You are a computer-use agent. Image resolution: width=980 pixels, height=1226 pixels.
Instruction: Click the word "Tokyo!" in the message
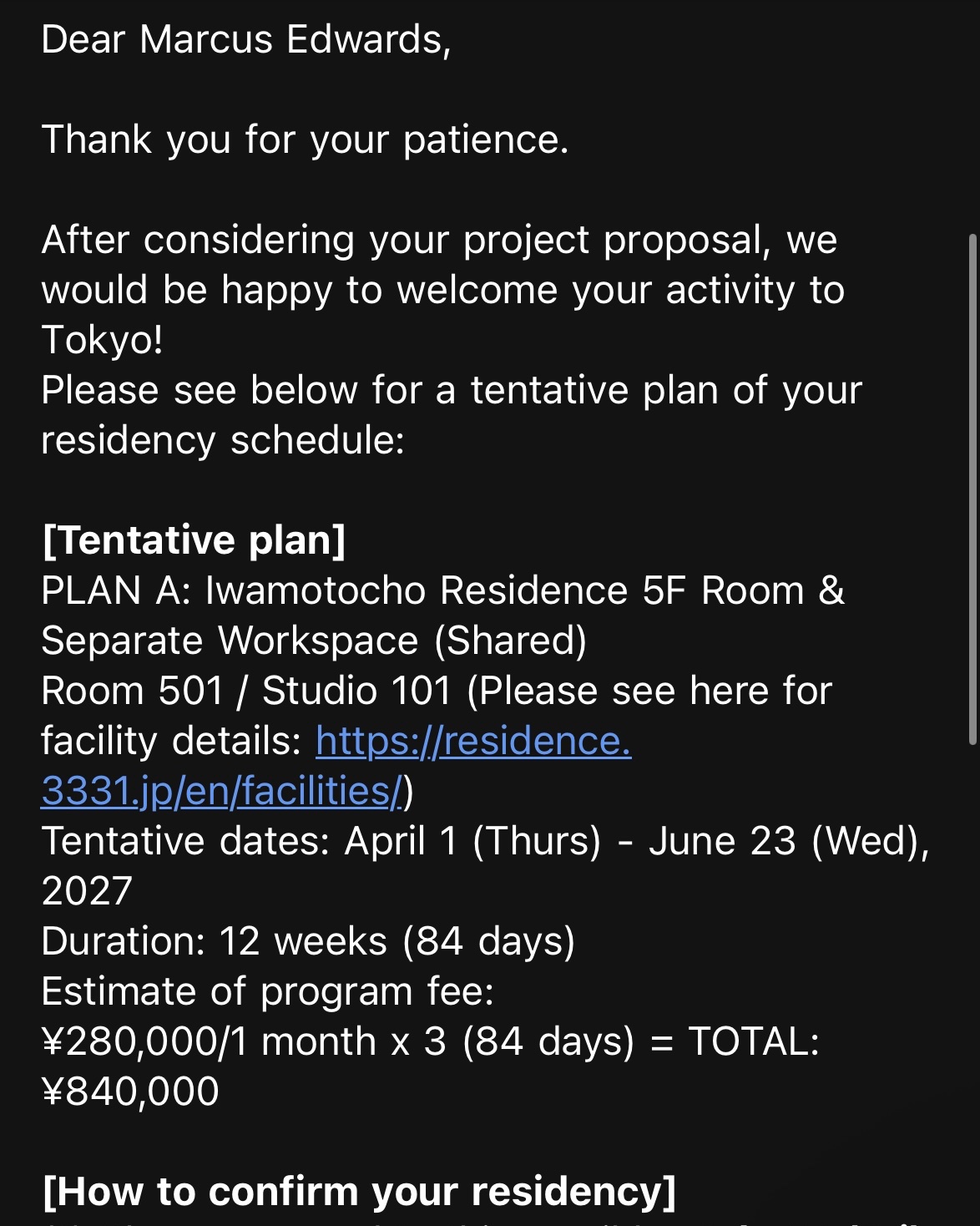pos(102,340)
